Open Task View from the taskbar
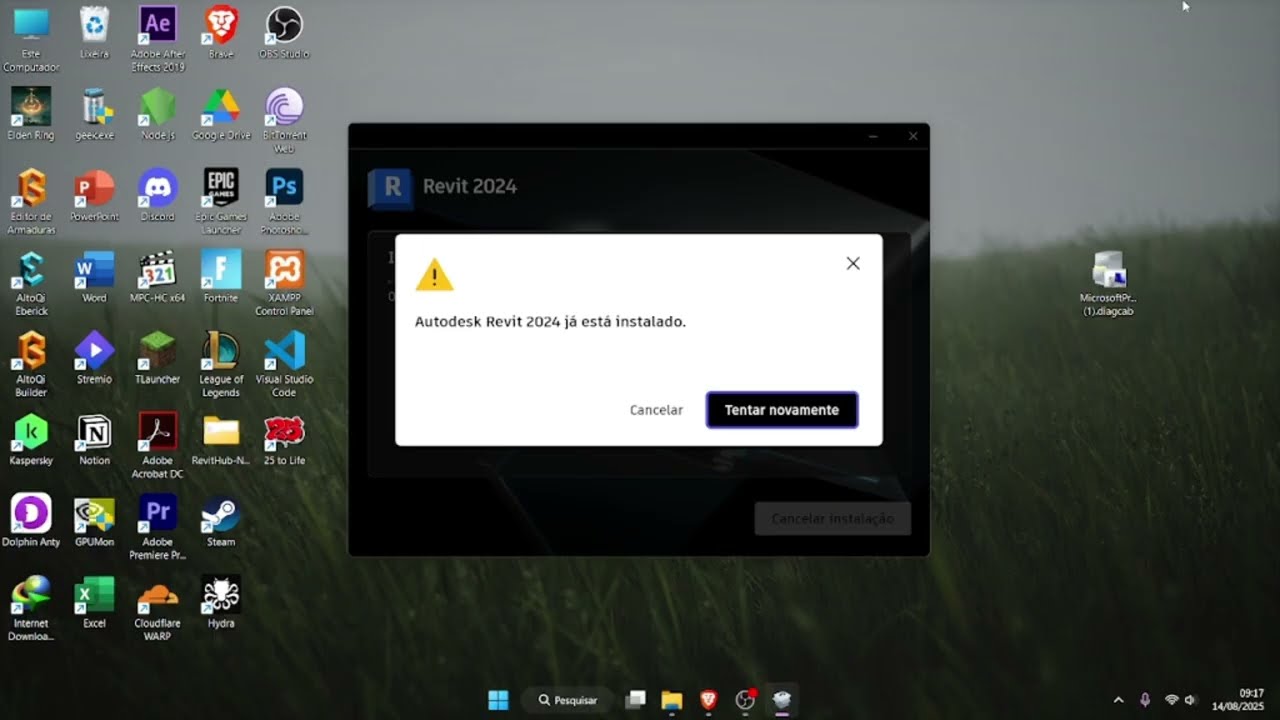The height and width of the screenshot is (720, 1280). tap(634, 700)
